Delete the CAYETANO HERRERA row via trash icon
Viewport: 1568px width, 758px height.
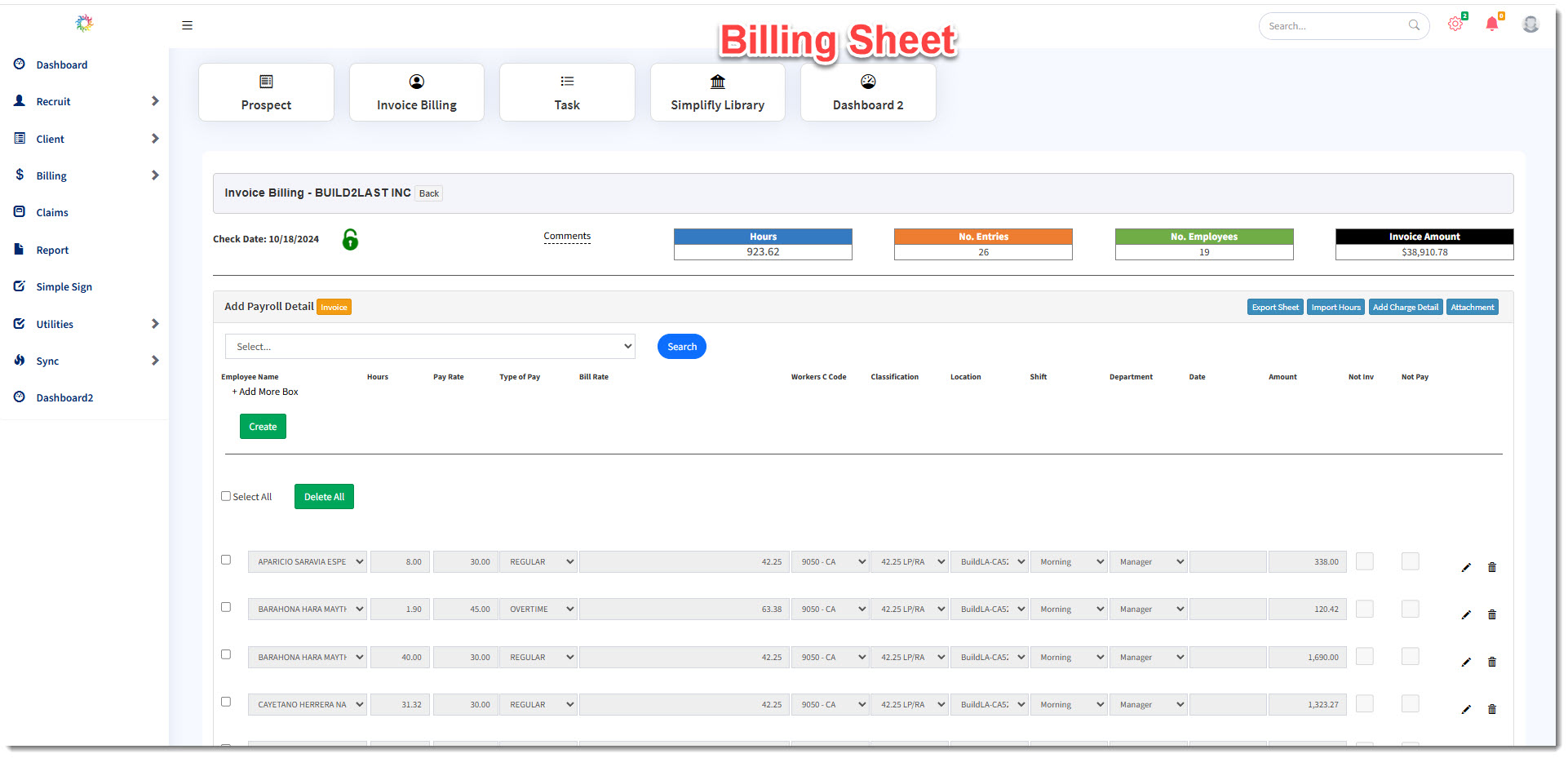[x=1492, y=709]
